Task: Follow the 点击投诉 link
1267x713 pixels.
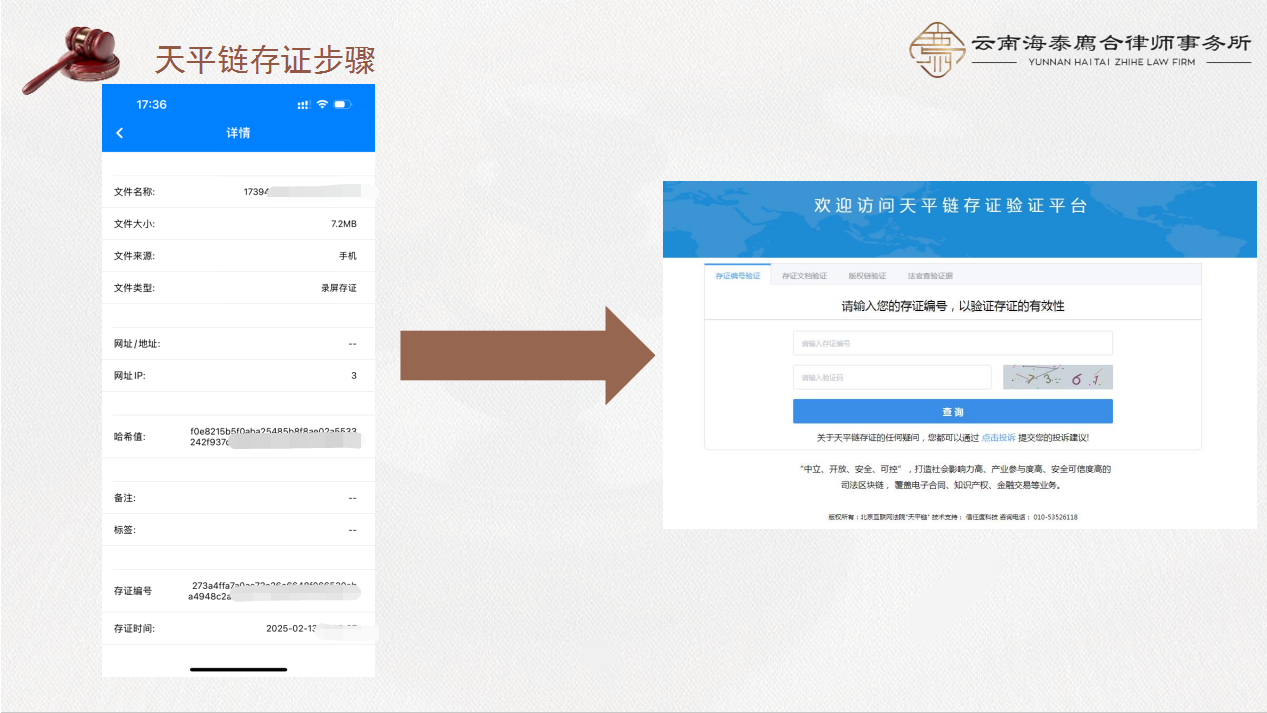Action: pyautogui.click(x=998, y=438)
